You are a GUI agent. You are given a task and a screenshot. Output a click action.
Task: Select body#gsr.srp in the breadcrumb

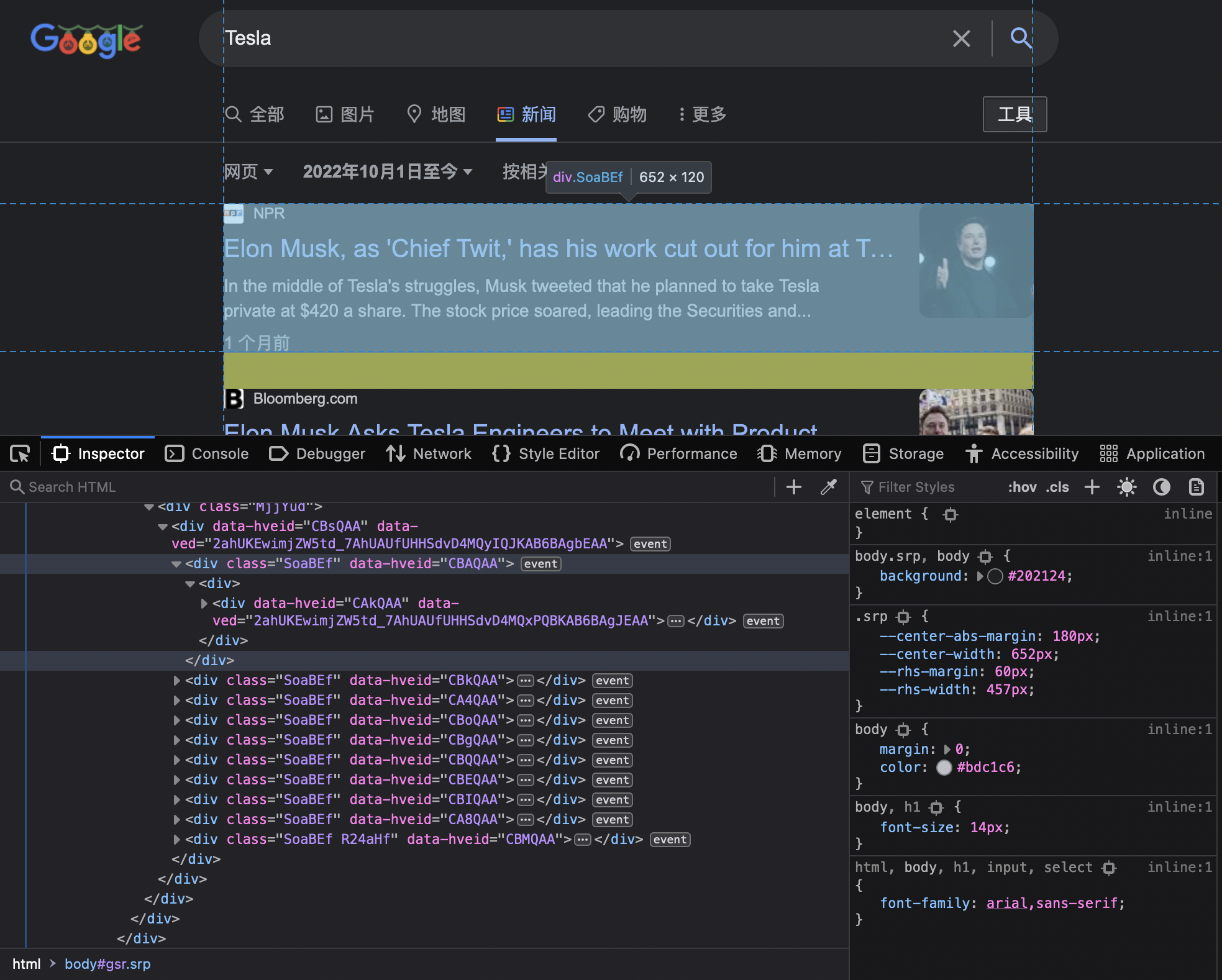(x=107, y=964)
